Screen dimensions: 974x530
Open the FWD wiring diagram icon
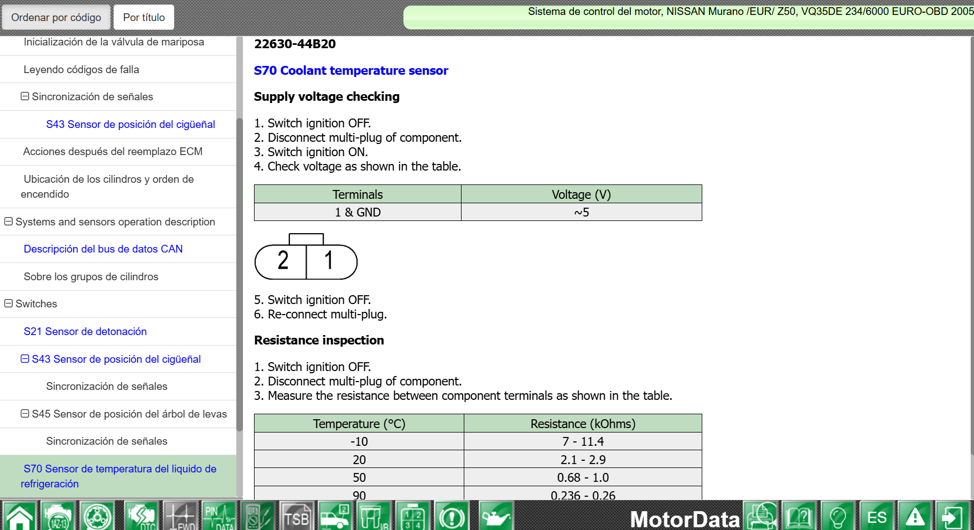180,516
